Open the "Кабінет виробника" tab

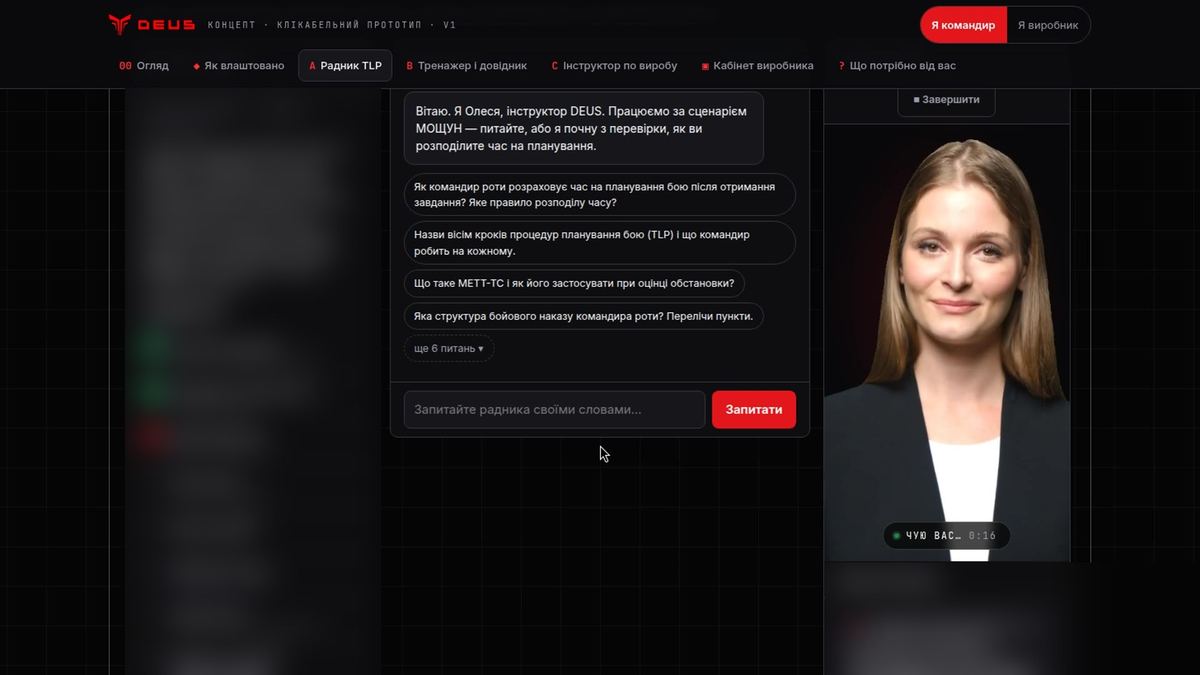[x=757, y=66]
